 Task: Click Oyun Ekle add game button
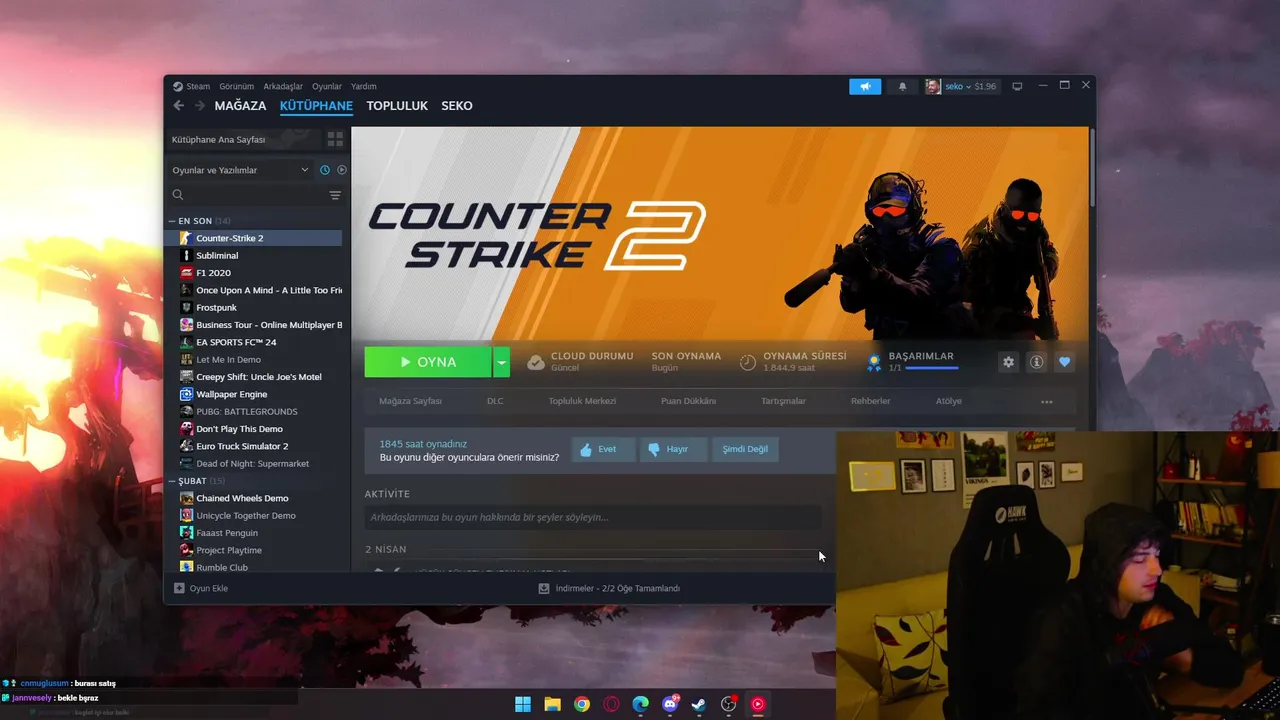pyautogui.click(x=201, y=588)
